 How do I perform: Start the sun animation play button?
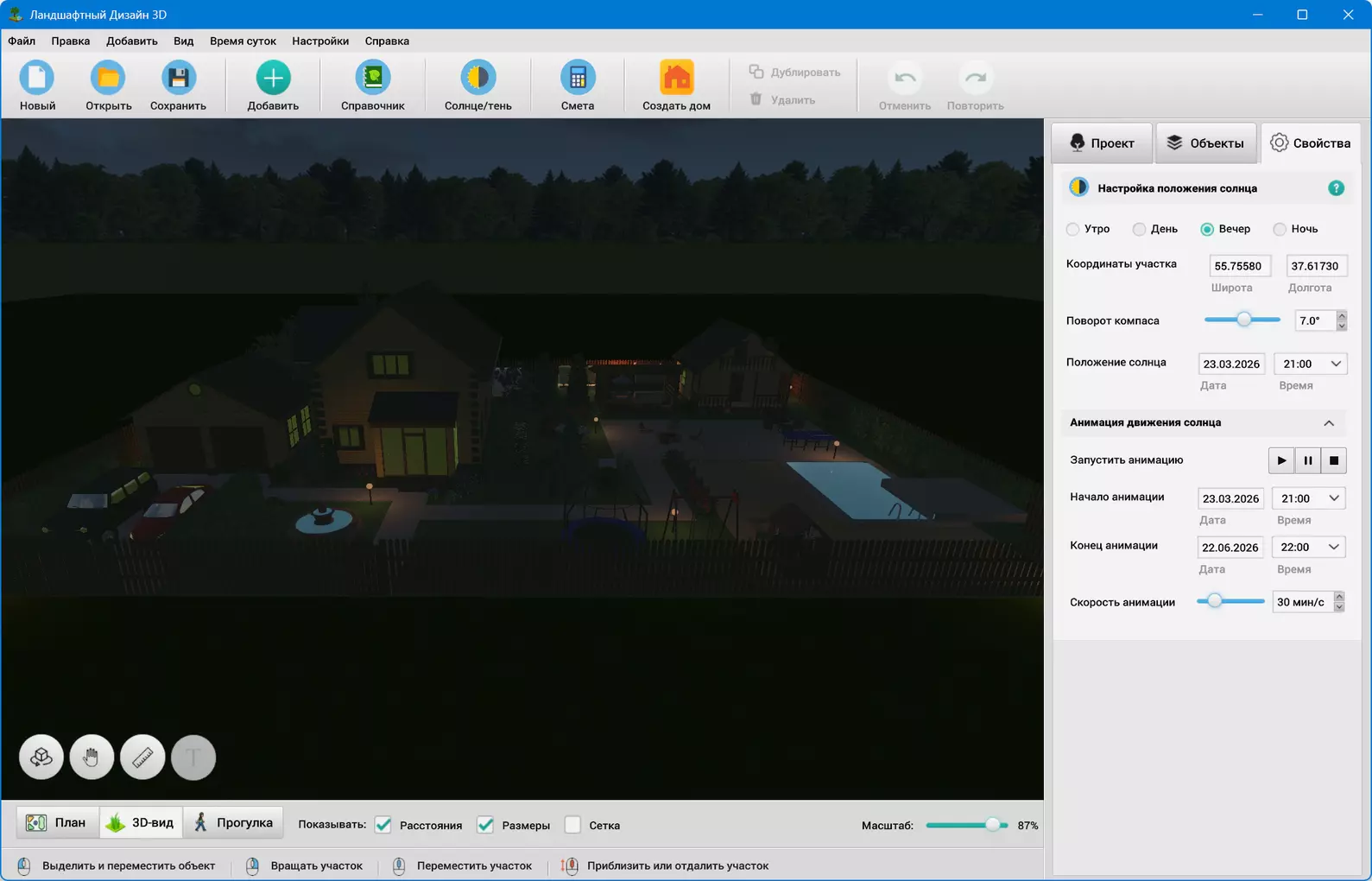(1281, 460)
